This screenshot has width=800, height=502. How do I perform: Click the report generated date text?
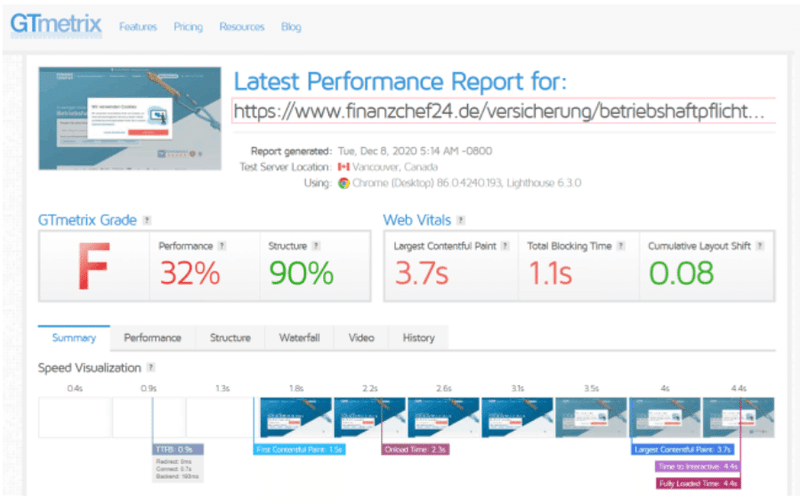coord(415,151)
